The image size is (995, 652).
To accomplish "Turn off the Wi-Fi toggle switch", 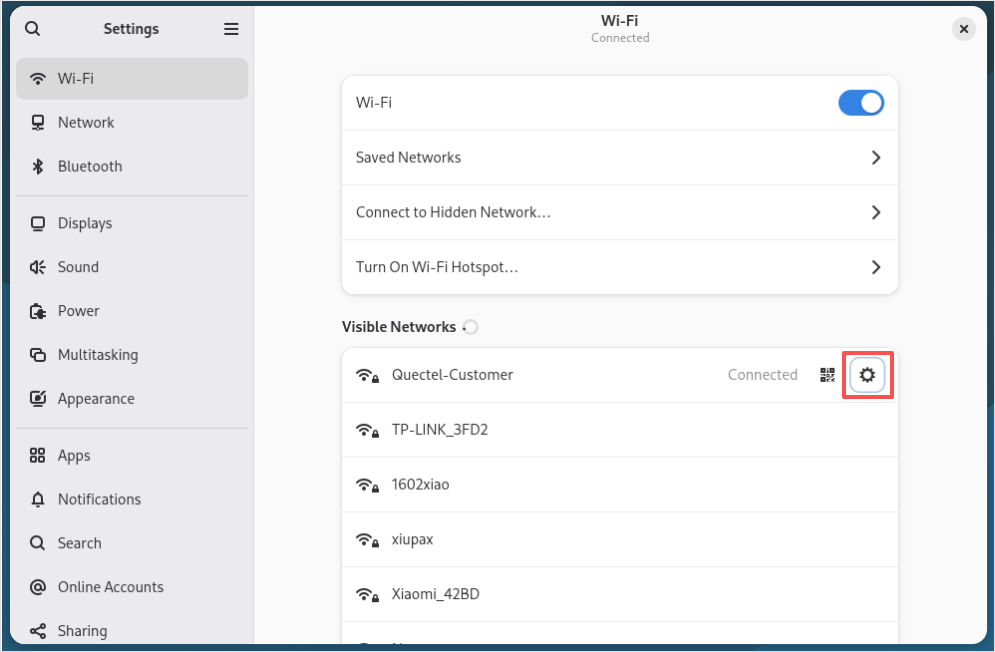I will [x=861, y=103].
